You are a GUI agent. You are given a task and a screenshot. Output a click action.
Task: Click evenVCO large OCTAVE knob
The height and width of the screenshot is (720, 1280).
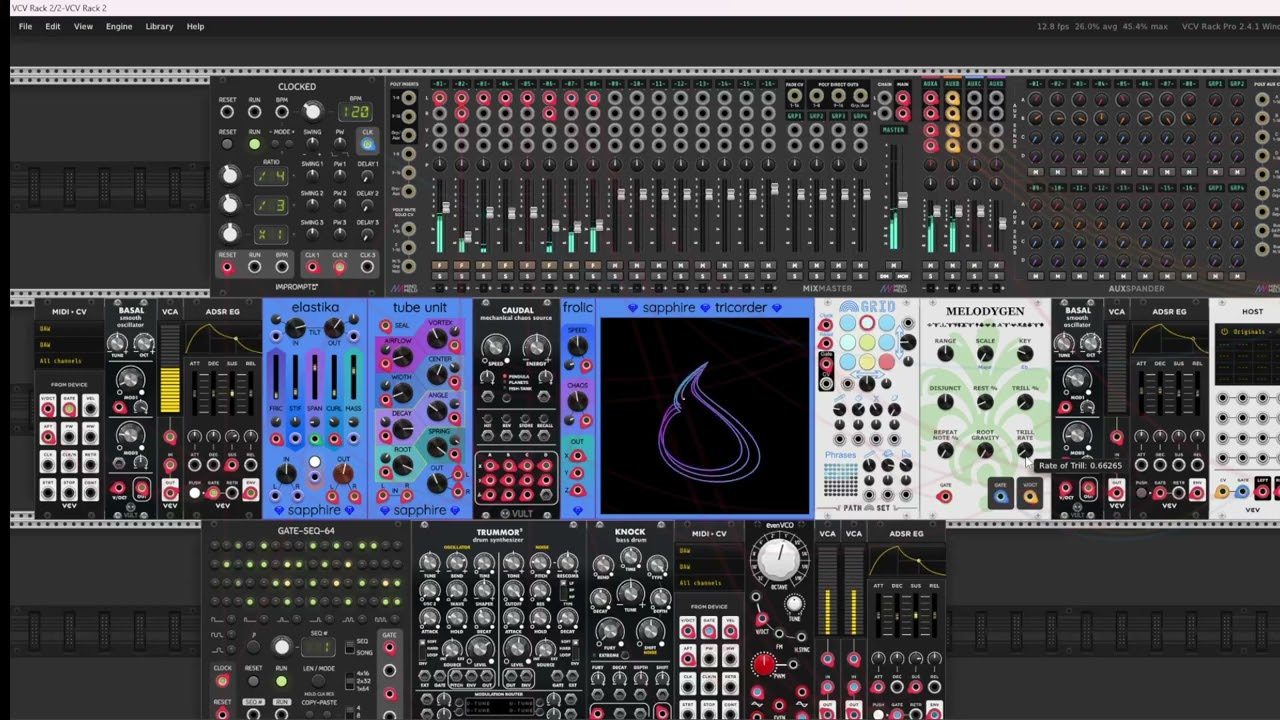(x=779, y=560)
